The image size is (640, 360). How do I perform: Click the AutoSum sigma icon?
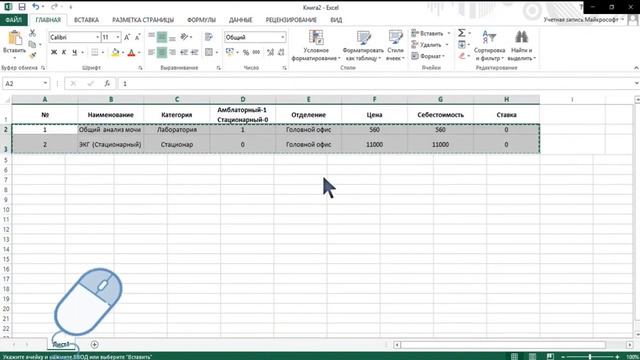[461, 33]
